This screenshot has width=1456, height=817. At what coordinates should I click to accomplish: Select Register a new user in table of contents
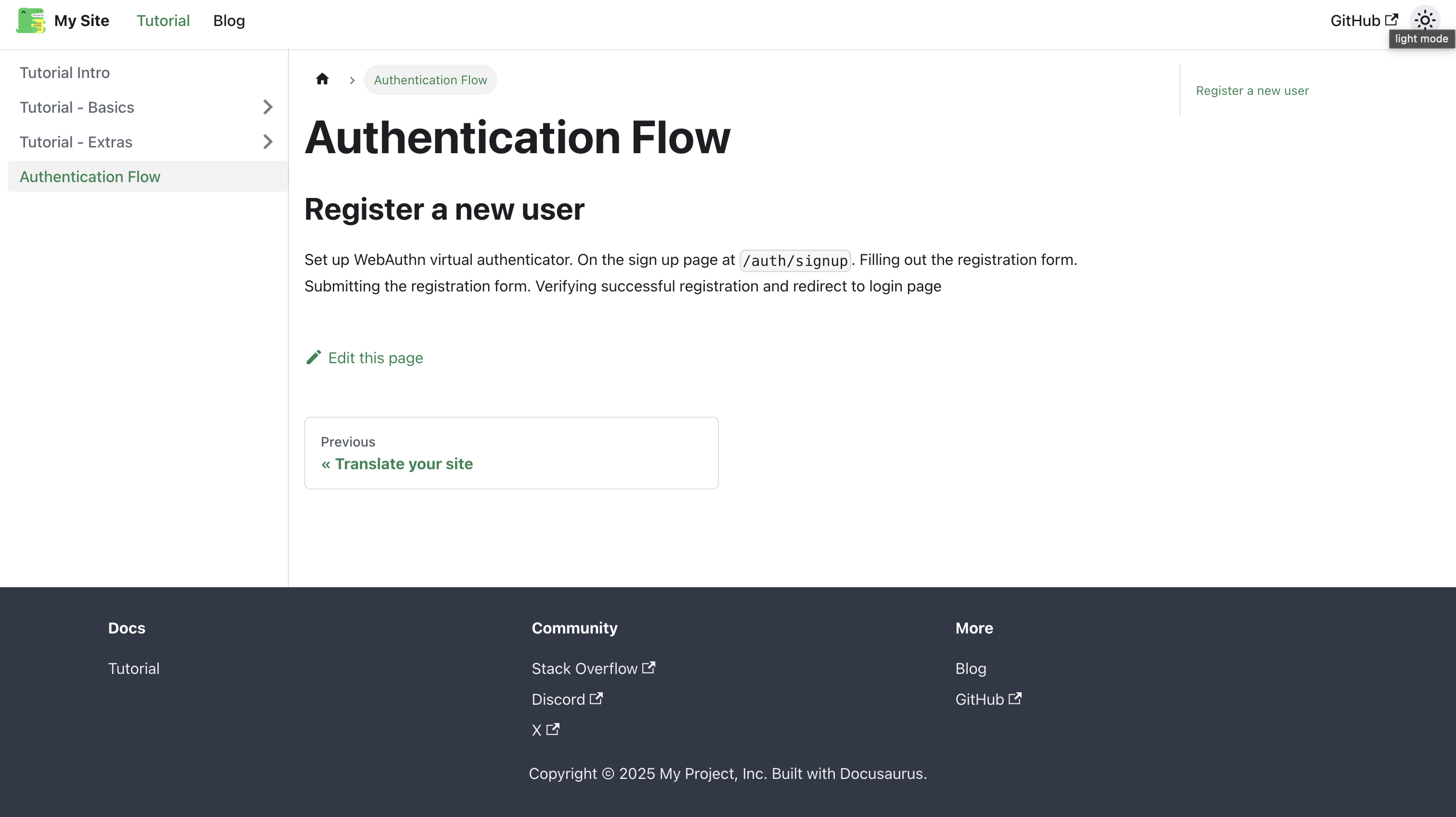tap(1251, 91)
